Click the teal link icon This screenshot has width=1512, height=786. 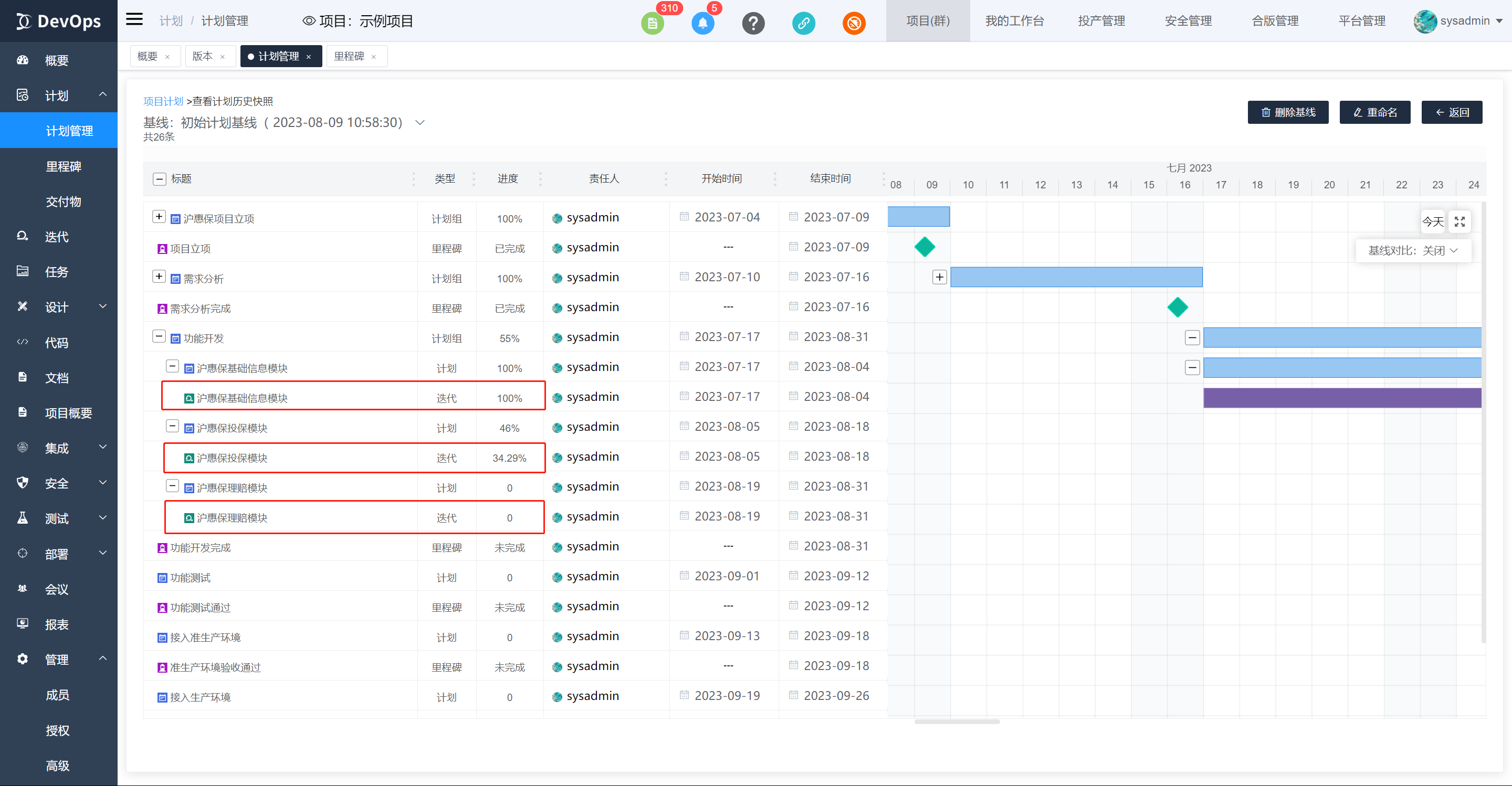point(804,24)
